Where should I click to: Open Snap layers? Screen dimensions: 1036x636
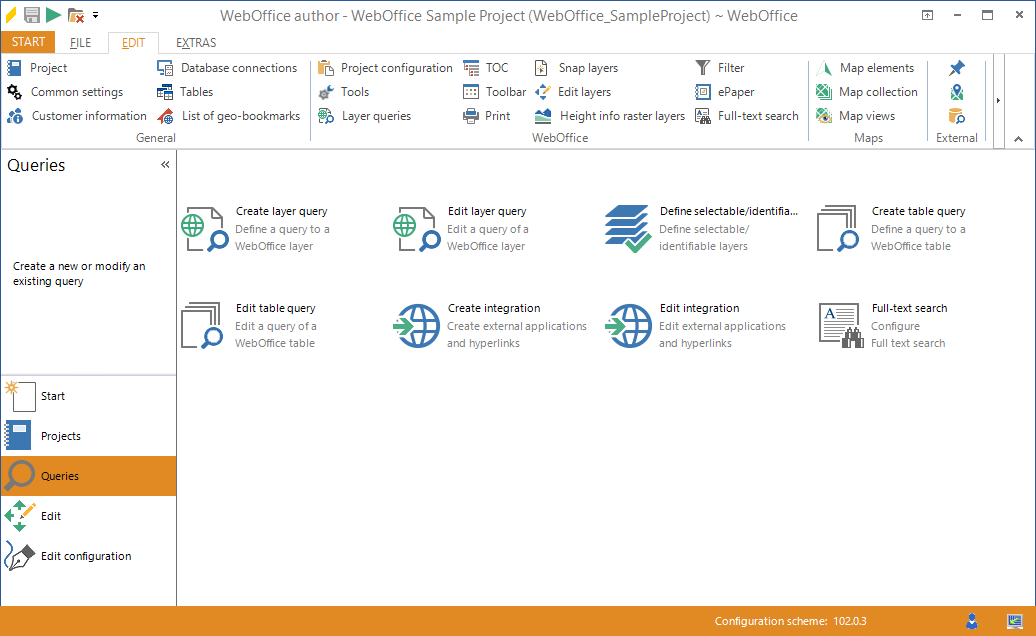(x=586, y=67)
